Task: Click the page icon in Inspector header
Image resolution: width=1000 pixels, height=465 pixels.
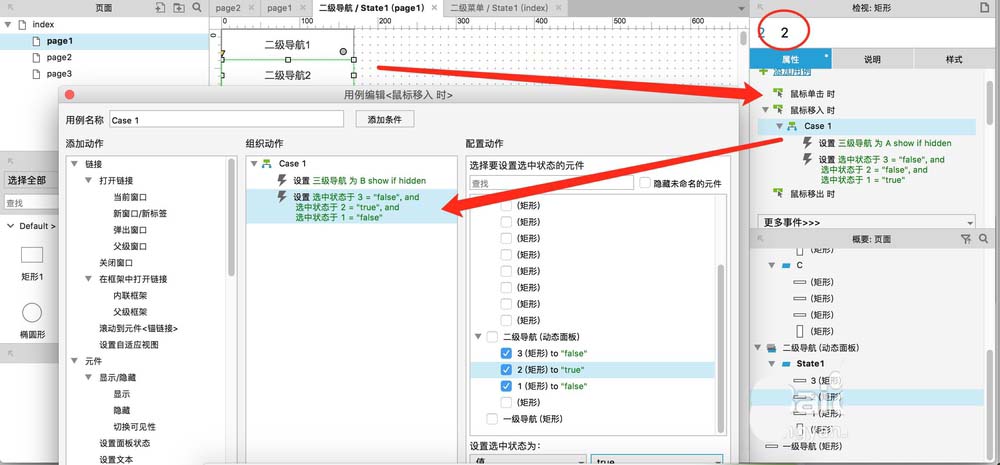Action: pyautogui.click(x=983, y=8)
